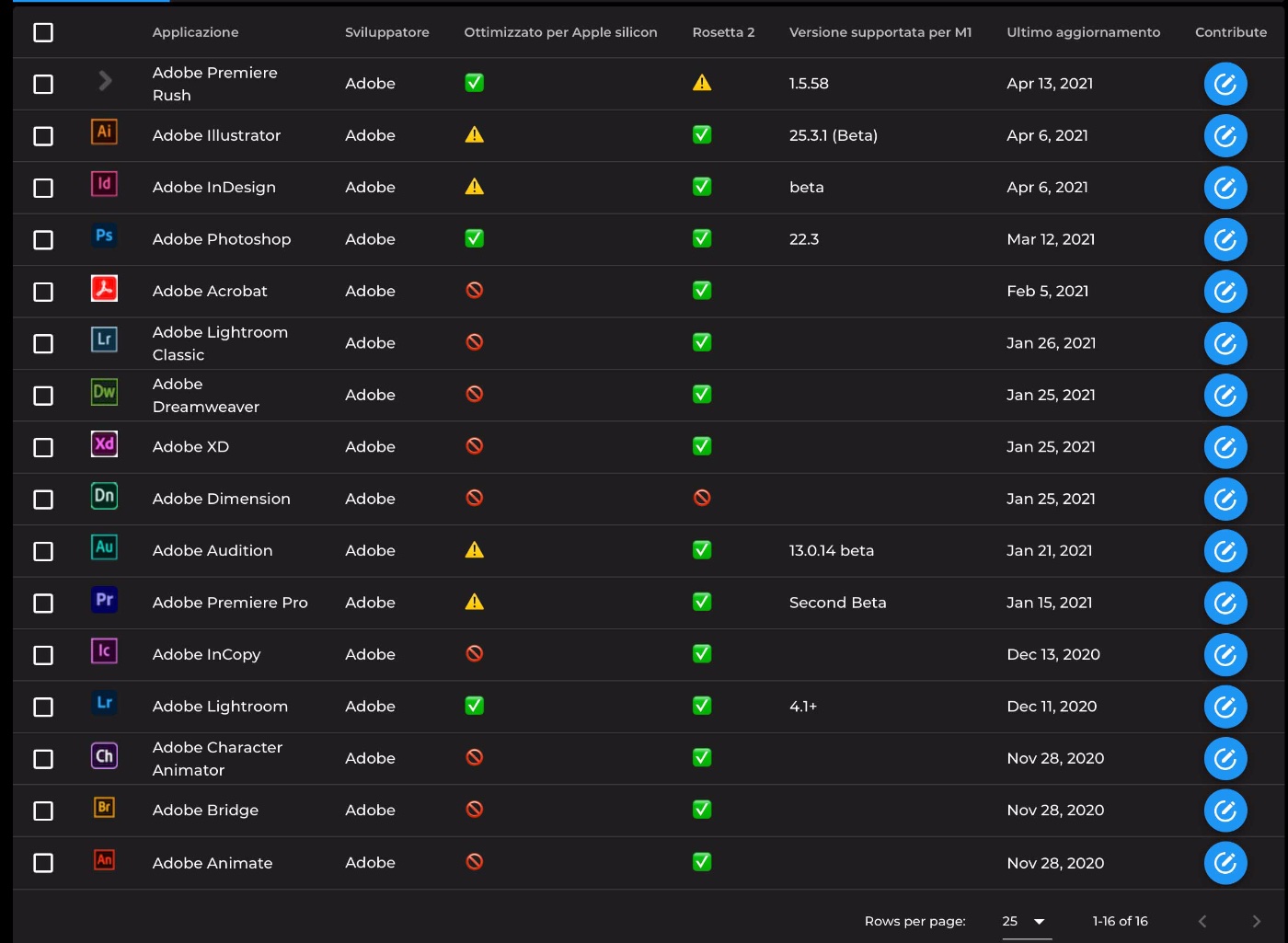The image size is (1288, 943).
Task: Click the Premiere Pro Pr app icon
Action: click(104, 600)
